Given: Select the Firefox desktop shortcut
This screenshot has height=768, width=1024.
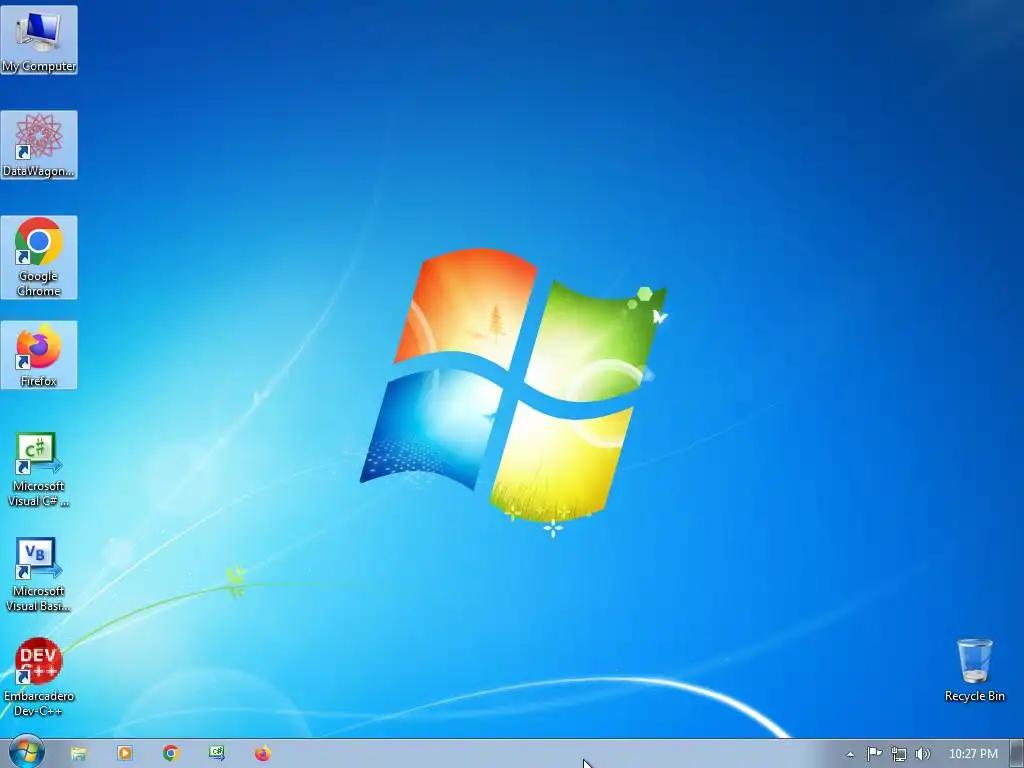Looking at the screenshot, I should click(39, 355).
